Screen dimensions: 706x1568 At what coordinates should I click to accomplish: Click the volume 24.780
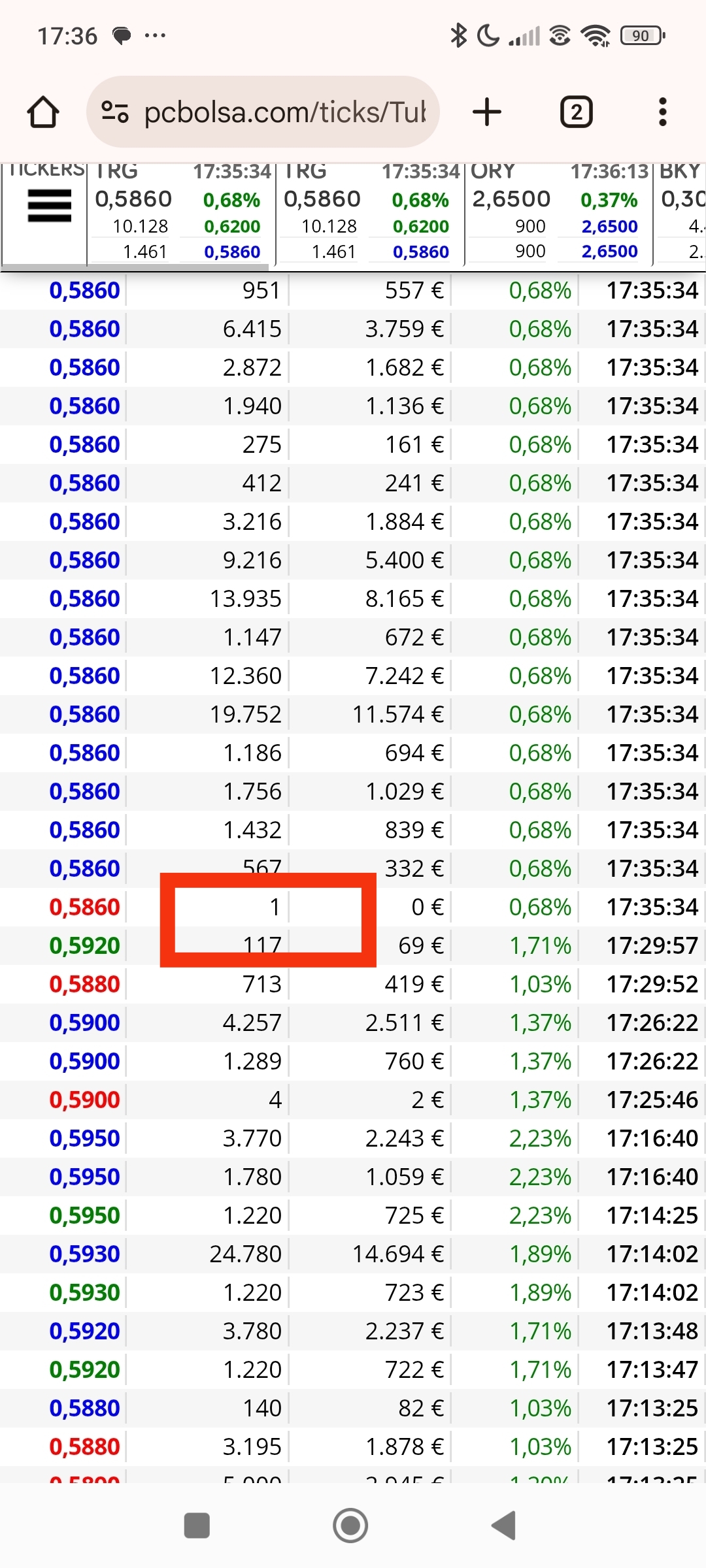[x=246, y=1254]
